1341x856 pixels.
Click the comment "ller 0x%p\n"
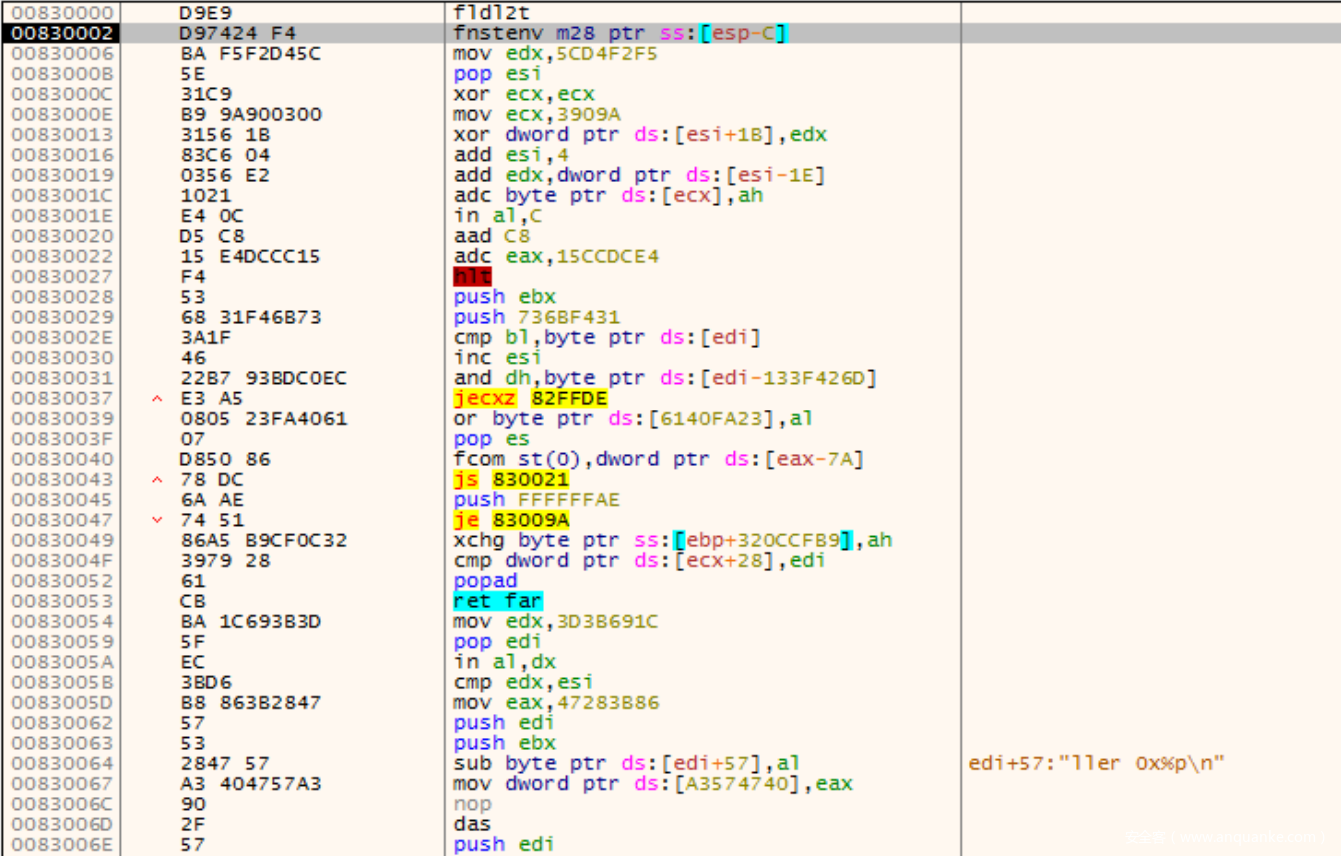(x=1096, y=763)
